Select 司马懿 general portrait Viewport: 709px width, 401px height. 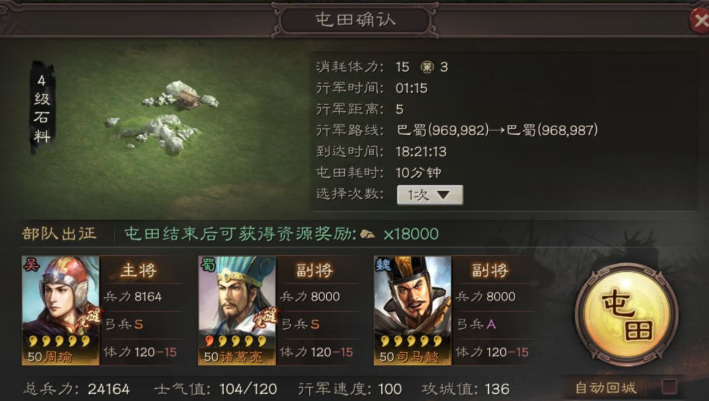click(412, 311)
